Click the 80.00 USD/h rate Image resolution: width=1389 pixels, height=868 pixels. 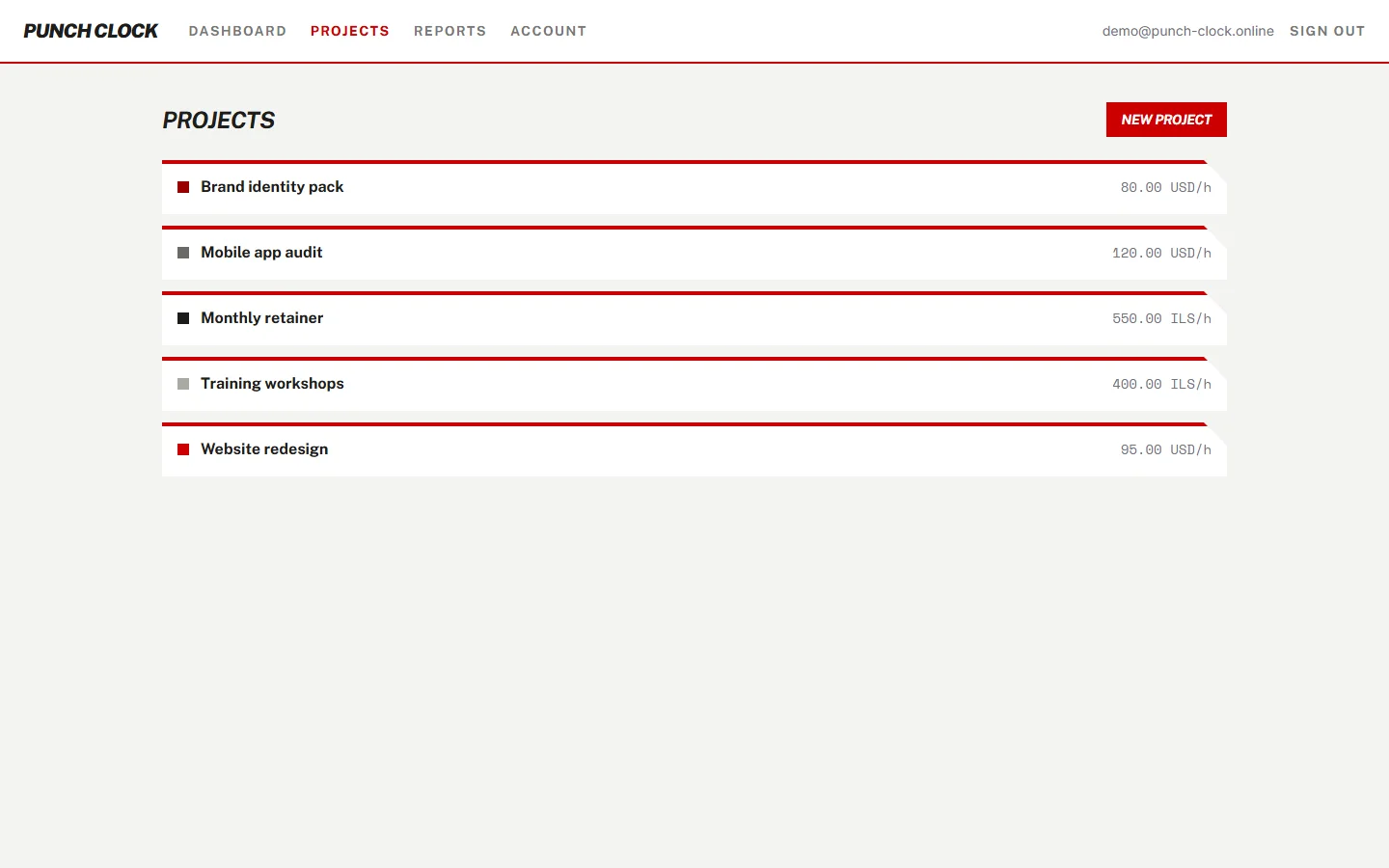pyautogui.click(x=1165, y=187)
